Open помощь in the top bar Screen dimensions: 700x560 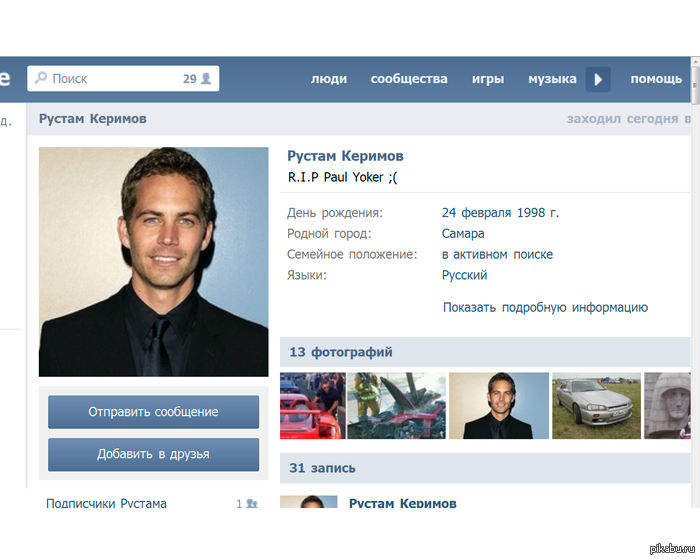point(656,79)
